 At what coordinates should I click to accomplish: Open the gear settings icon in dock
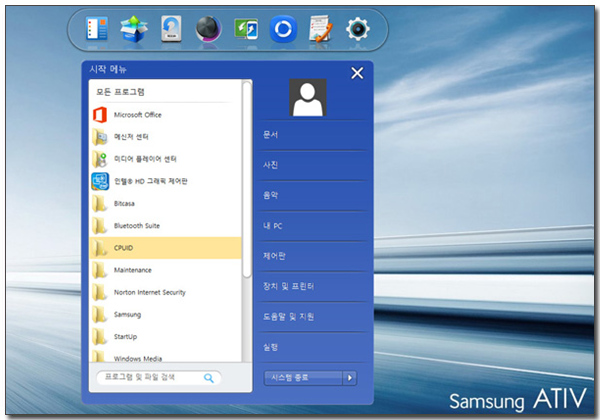point(357,29)
